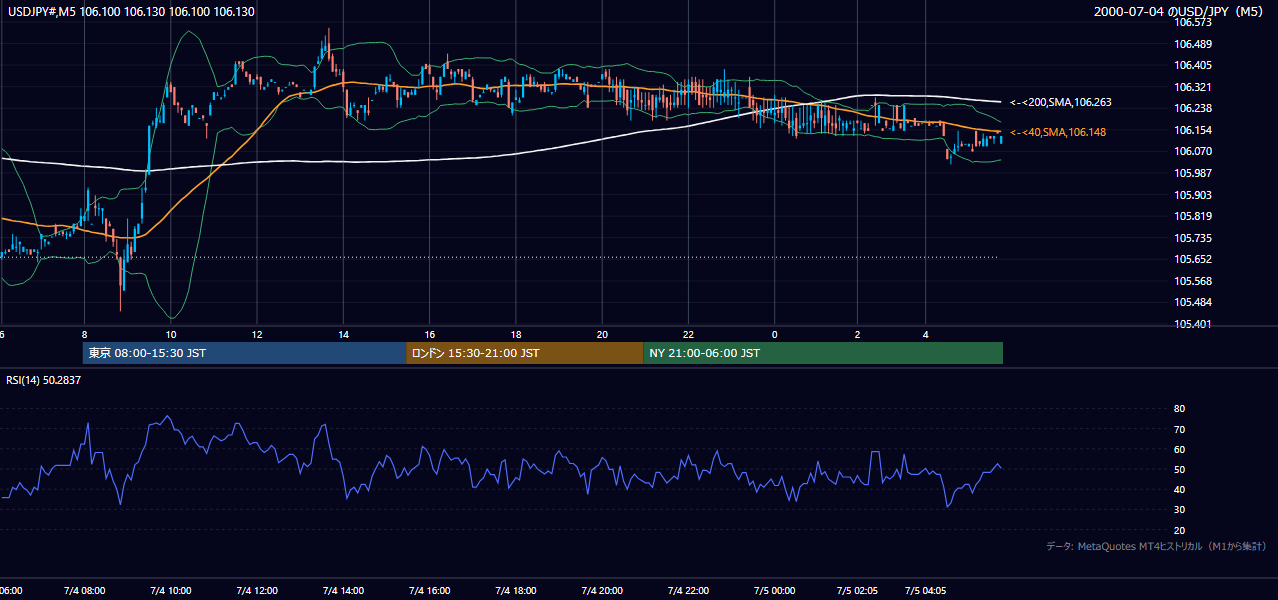This screenshot has height=600, width=1278.
Task: Click price axis value 105.903
Action: point(1192,195)
